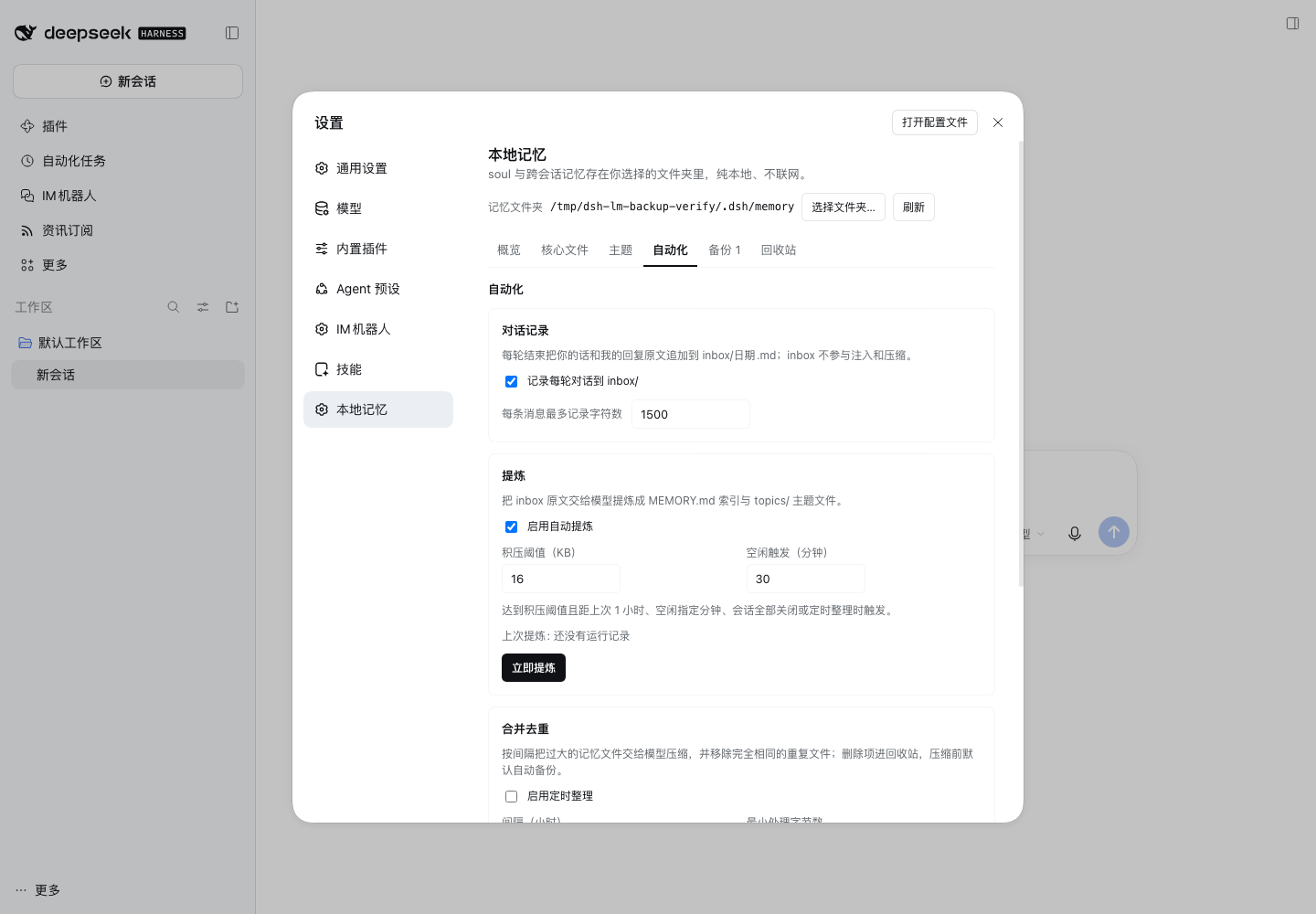Add a new workspace folder icon
The width and height of the screenshot is (1316, 914).
[232, 307]
